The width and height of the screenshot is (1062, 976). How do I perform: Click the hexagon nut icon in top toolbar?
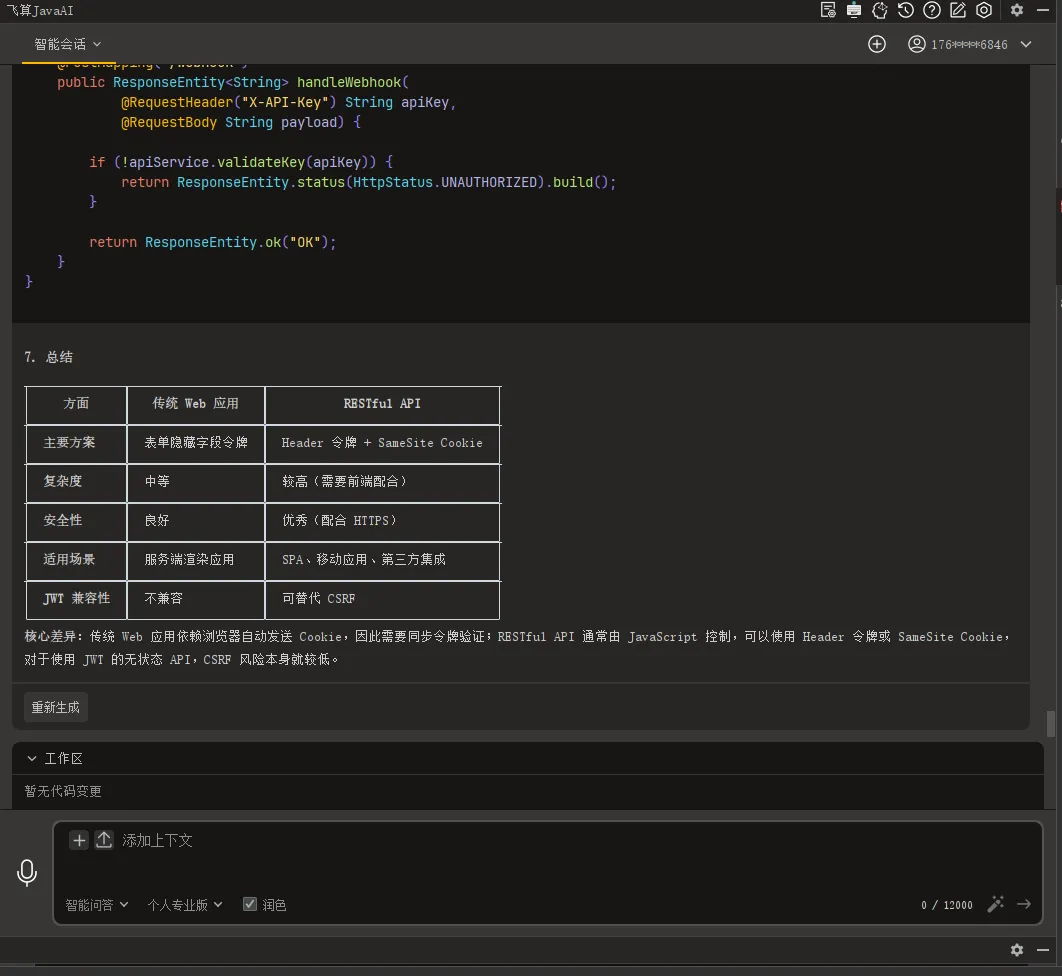pyautogui.click(x=984, y=10)
